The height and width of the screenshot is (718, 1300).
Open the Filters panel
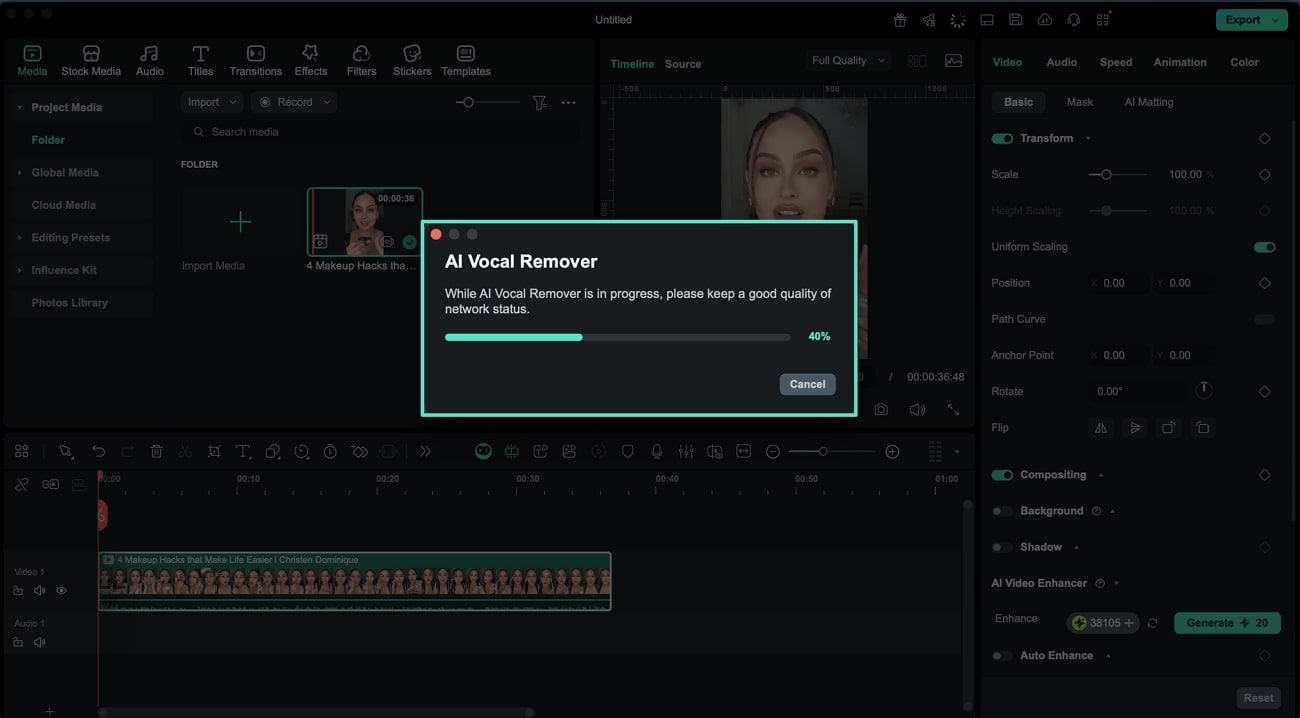coord(361,61)
